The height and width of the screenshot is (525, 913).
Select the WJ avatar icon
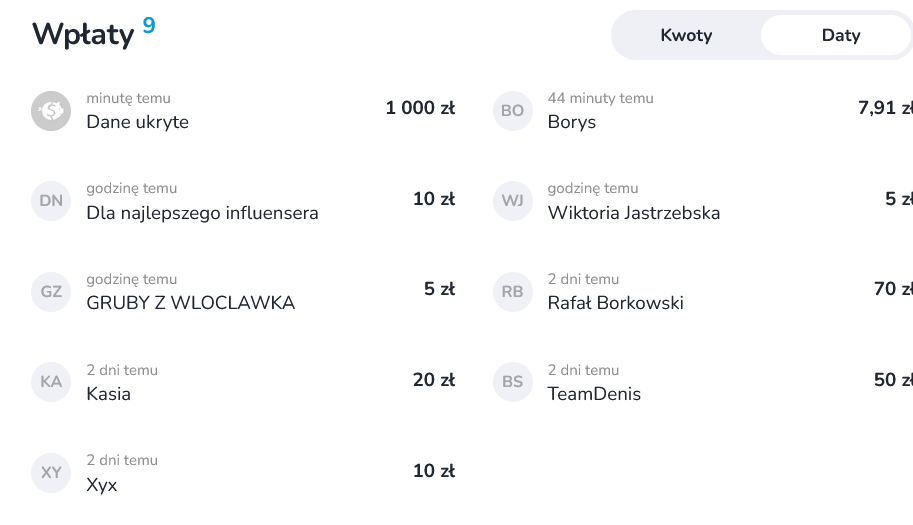click(512, 201)
